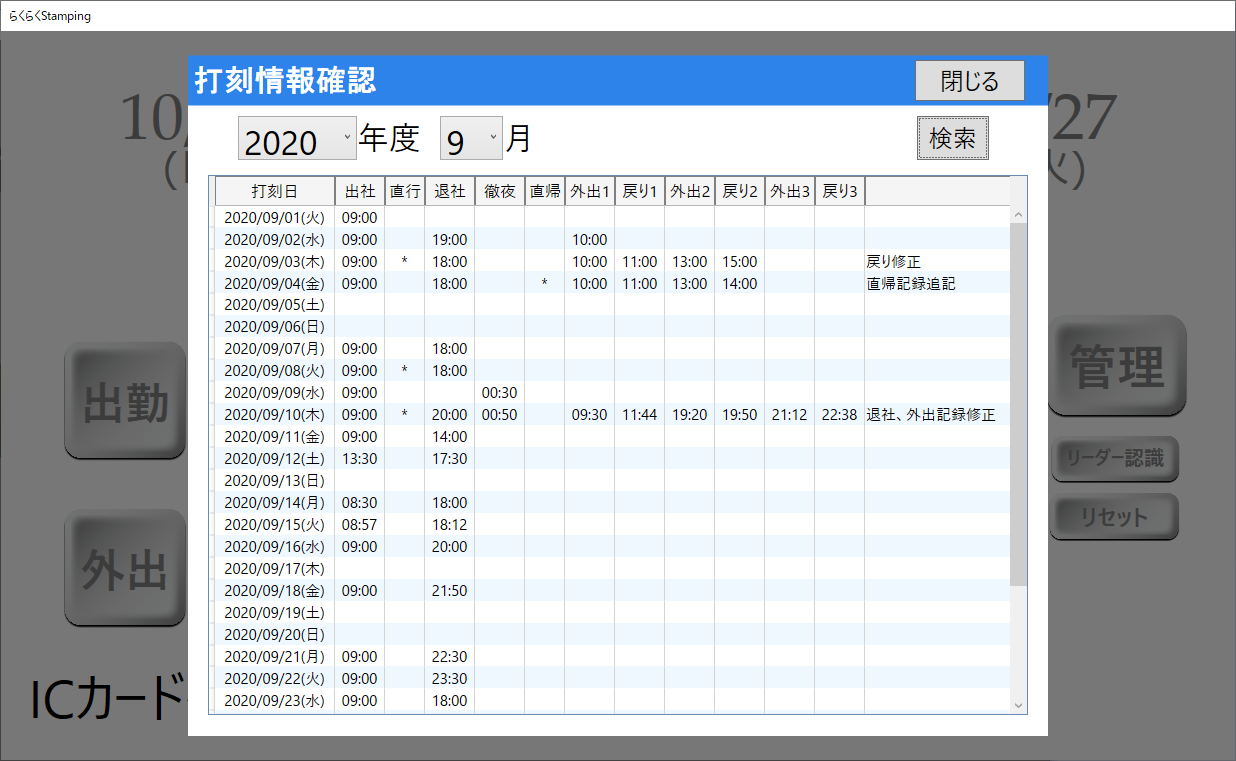Click 退社、外出記録修正 remark cell
Image resolution: width=1236 pixels, height=761 pixels.
tap(930, 415)
